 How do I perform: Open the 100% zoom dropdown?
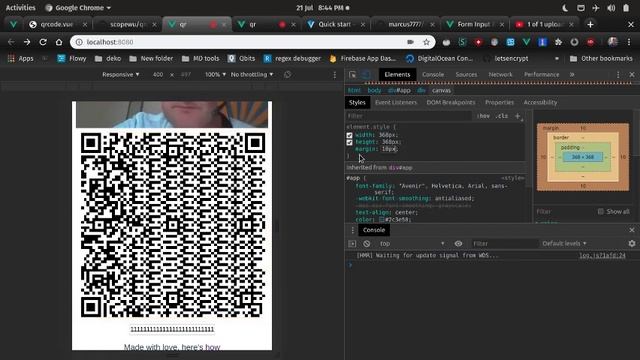(216, 75)
